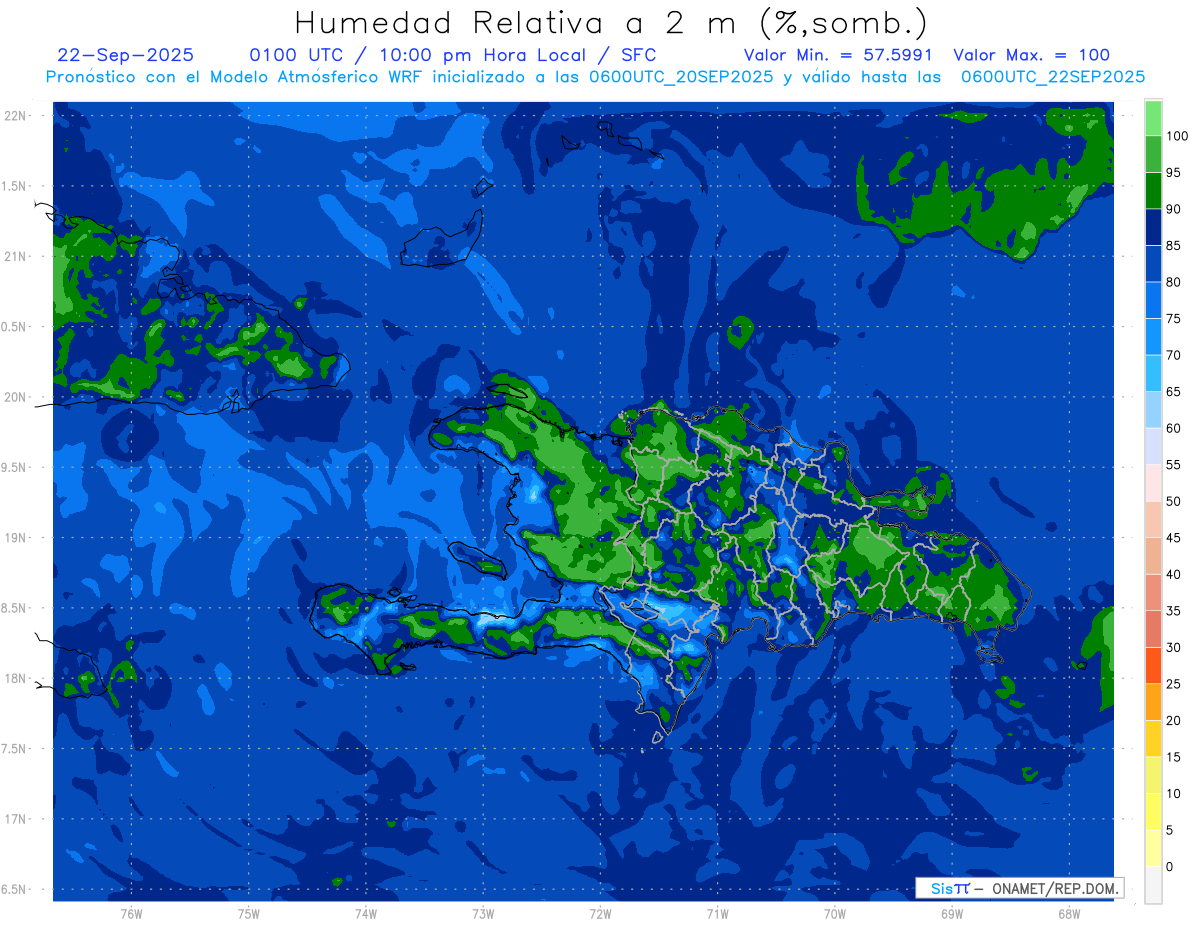Click the '69W' longitude axis label
The image size is (1200, 927).
click(x=952, y=913)
